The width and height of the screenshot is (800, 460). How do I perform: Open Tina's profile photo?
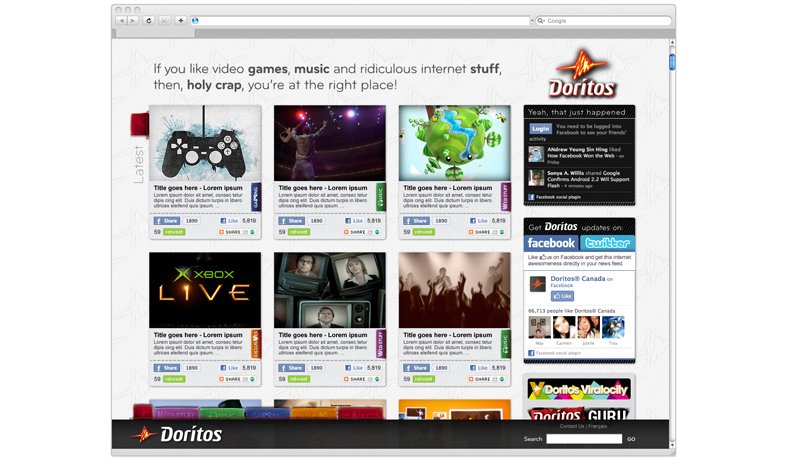(613, 327)
